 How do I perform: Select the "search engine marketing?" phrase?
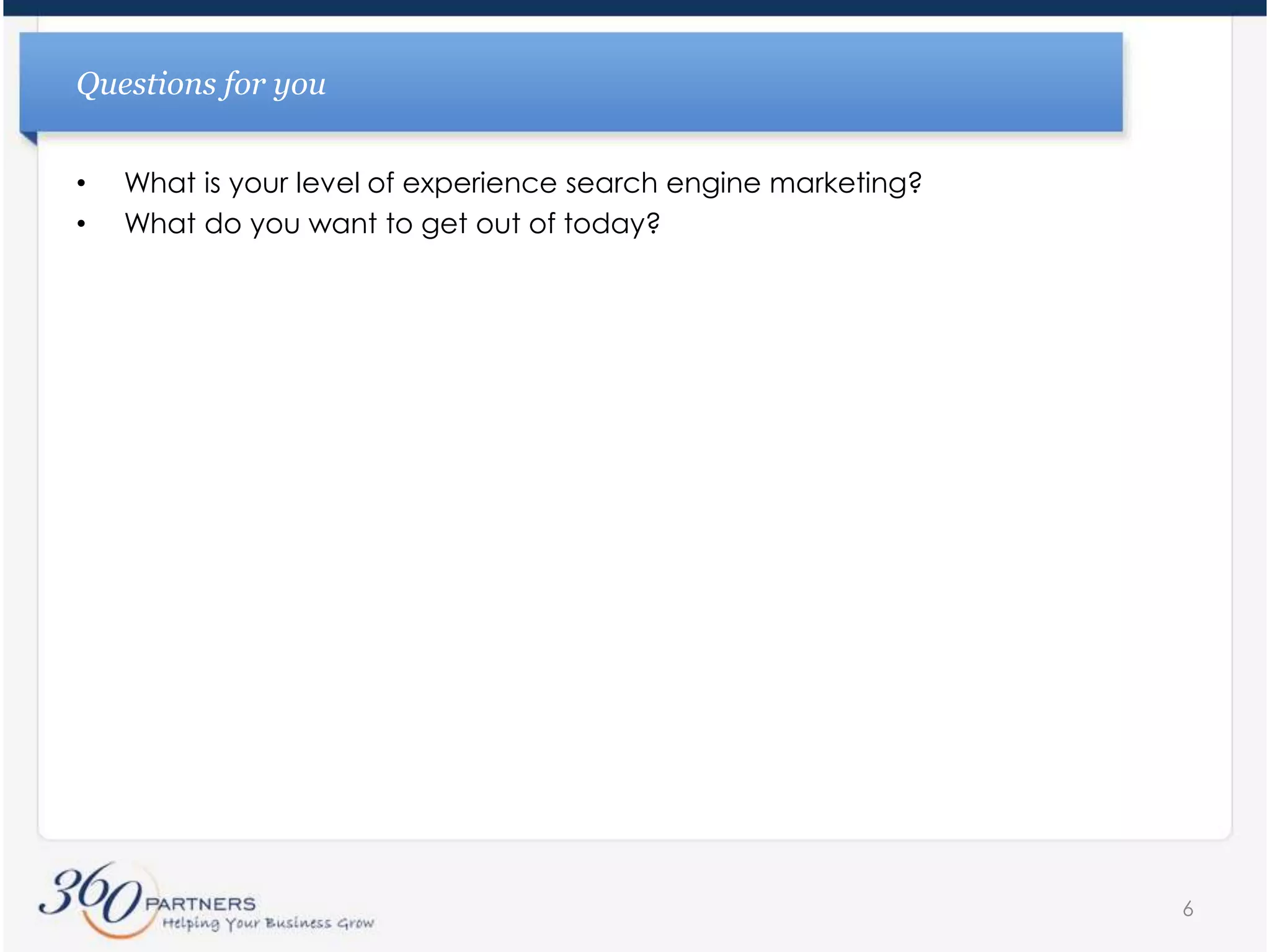pos(743,183)
